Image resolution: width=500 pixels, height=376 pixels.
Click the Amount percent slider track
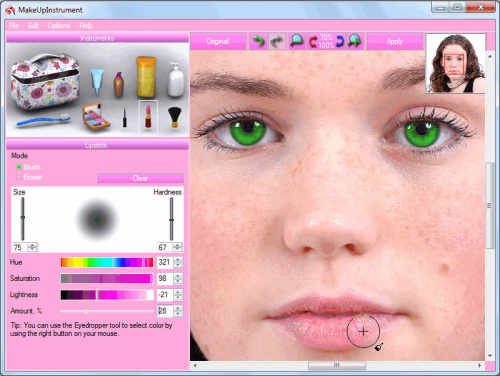coord(107,311)
